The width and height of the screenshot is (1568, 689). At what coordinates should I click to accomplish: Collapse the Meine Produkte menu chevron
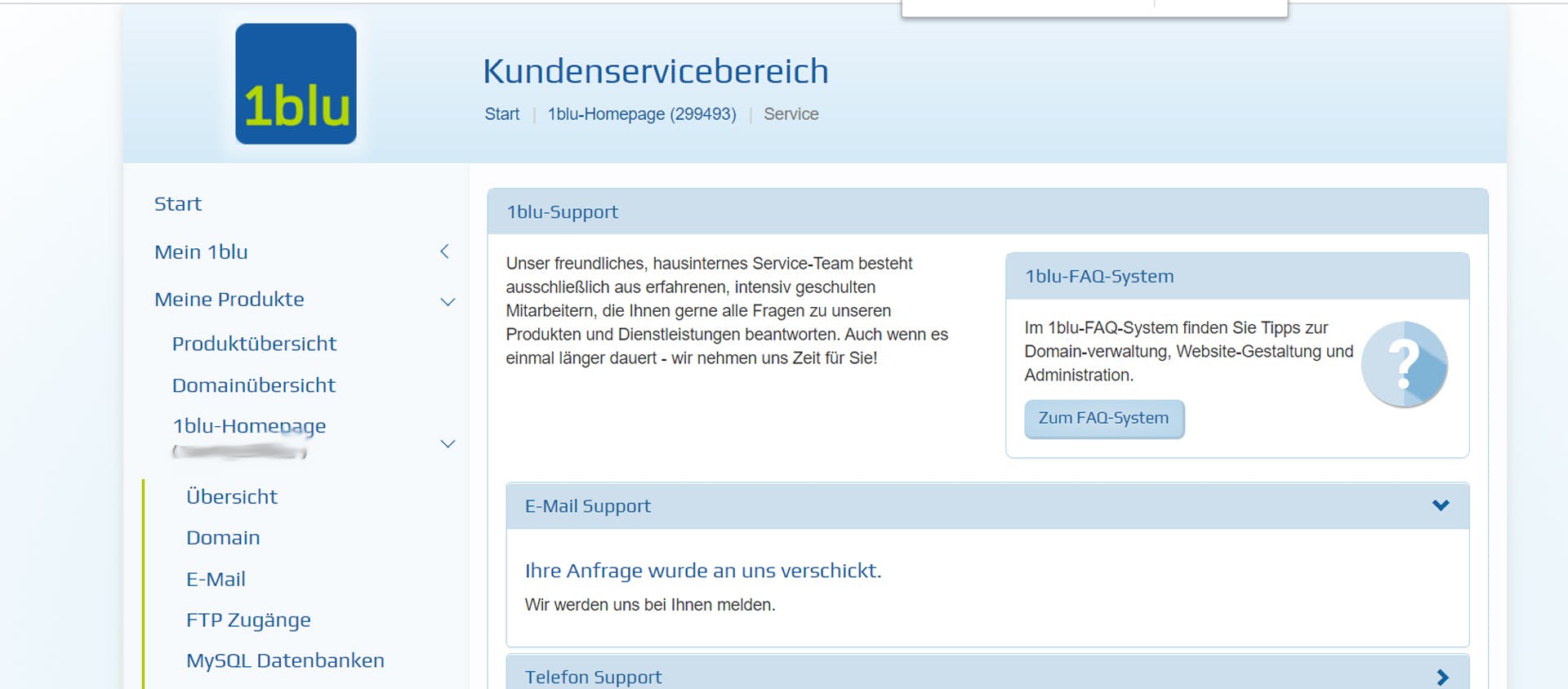point(448,301)
